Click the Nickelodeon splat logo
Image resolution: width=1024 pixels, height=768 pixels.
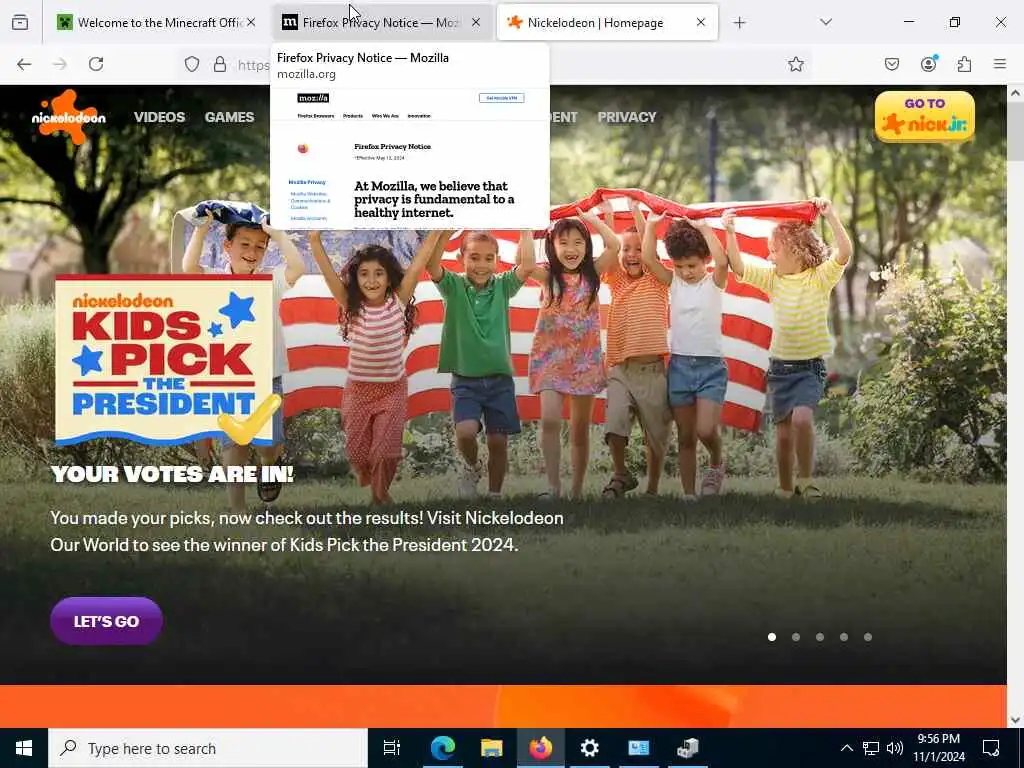[x=69, y=117]
